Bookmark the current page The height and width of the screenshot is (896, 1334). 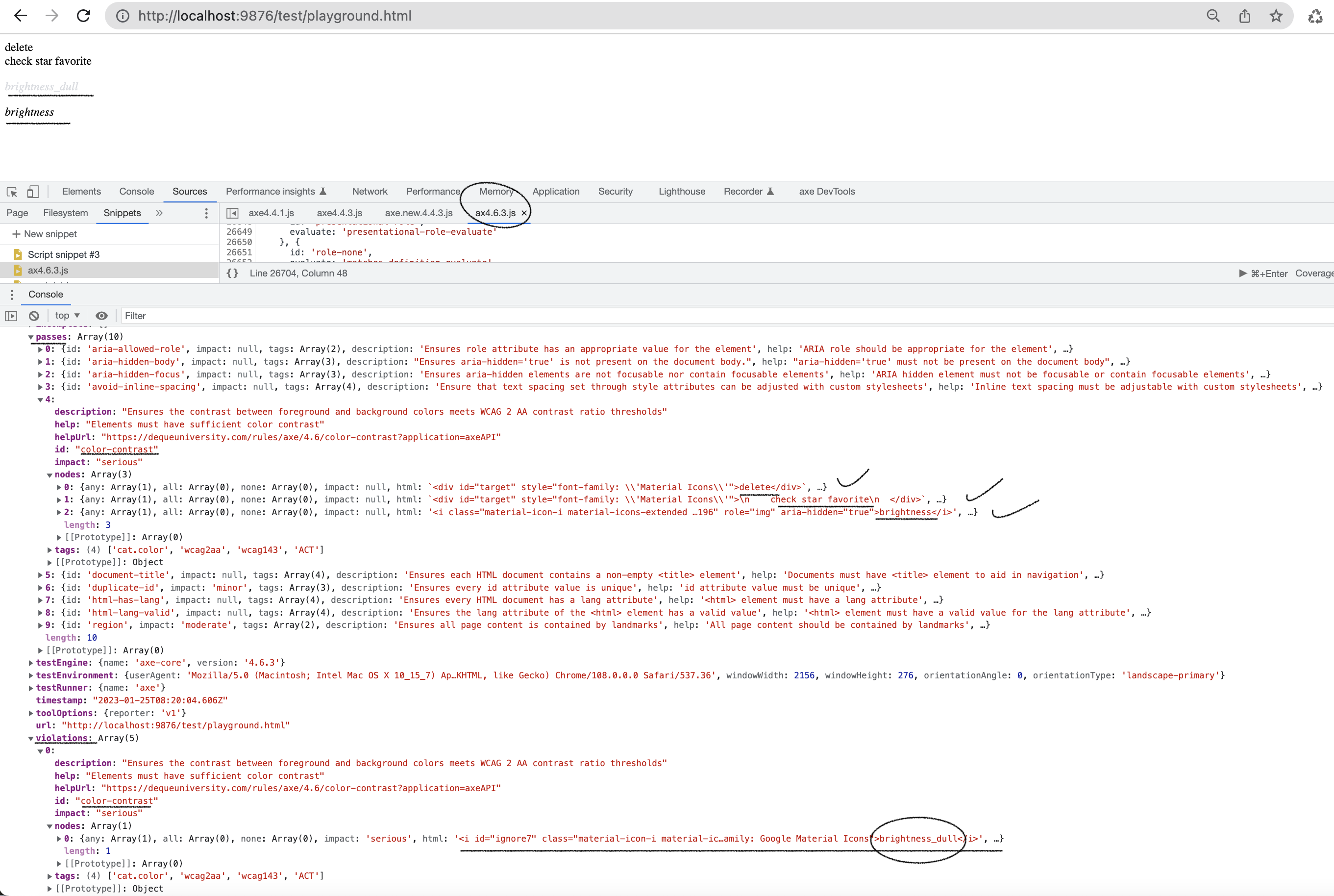1276,15
